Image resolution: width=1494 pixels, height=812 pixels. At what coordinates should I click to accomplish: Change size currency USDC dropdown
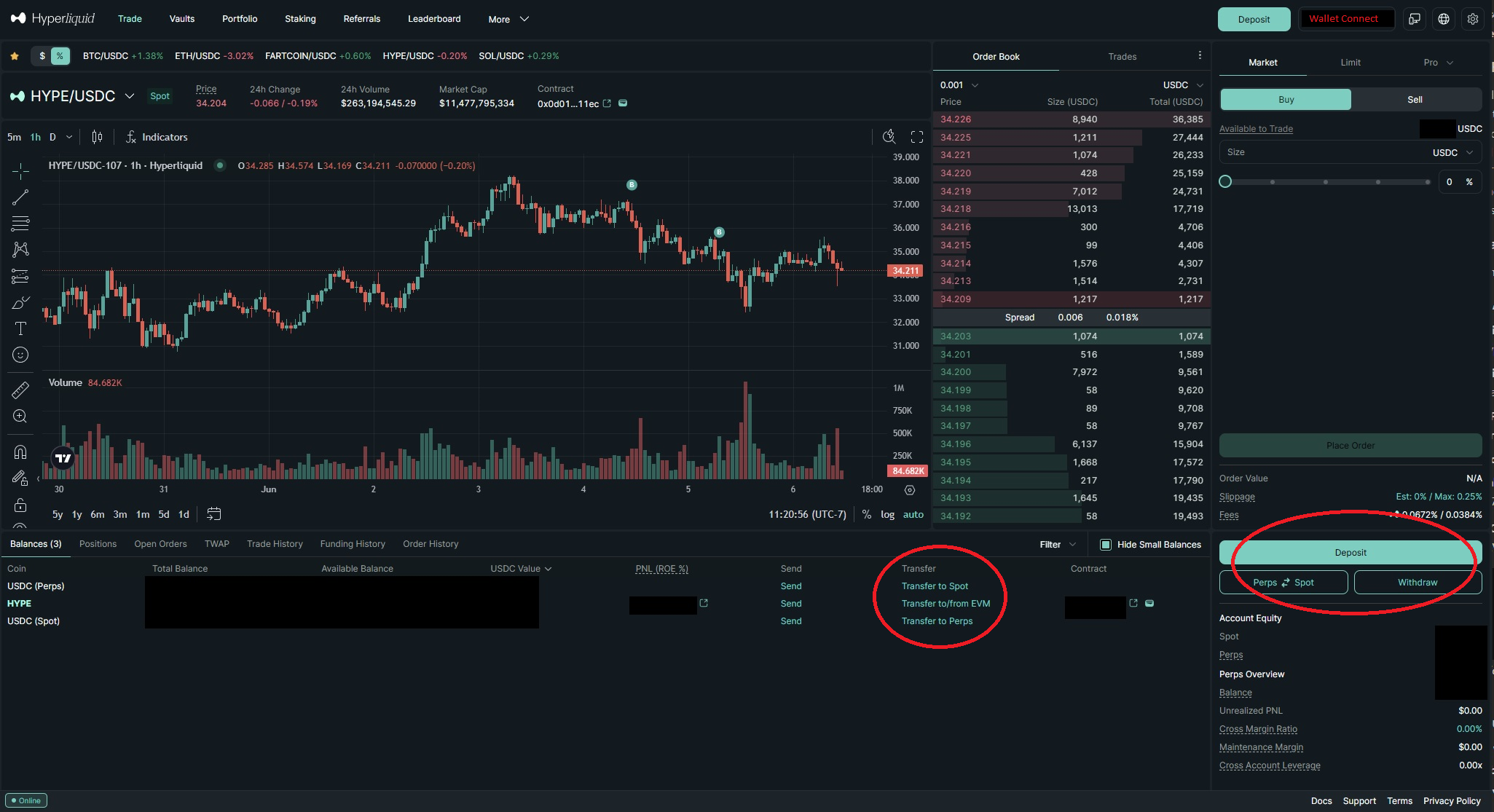pyautogui.click(x=1452, y=153)
